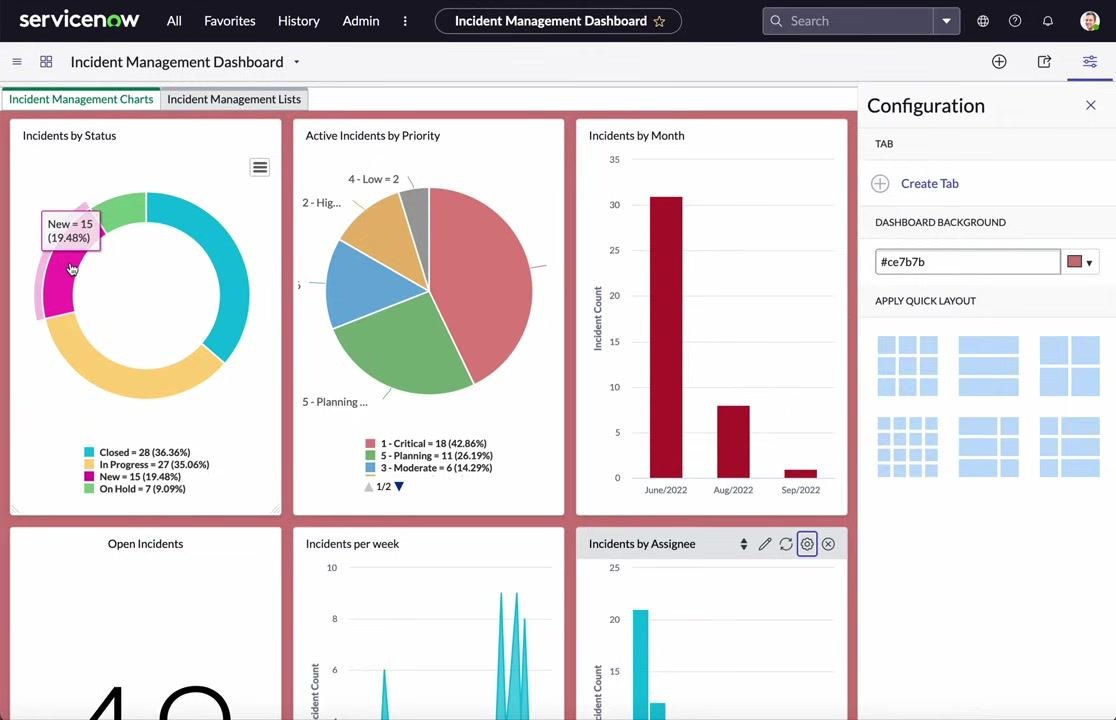Switch to Incident Management Lists tab
The image size is (1116, 720).
pos(234,99)
